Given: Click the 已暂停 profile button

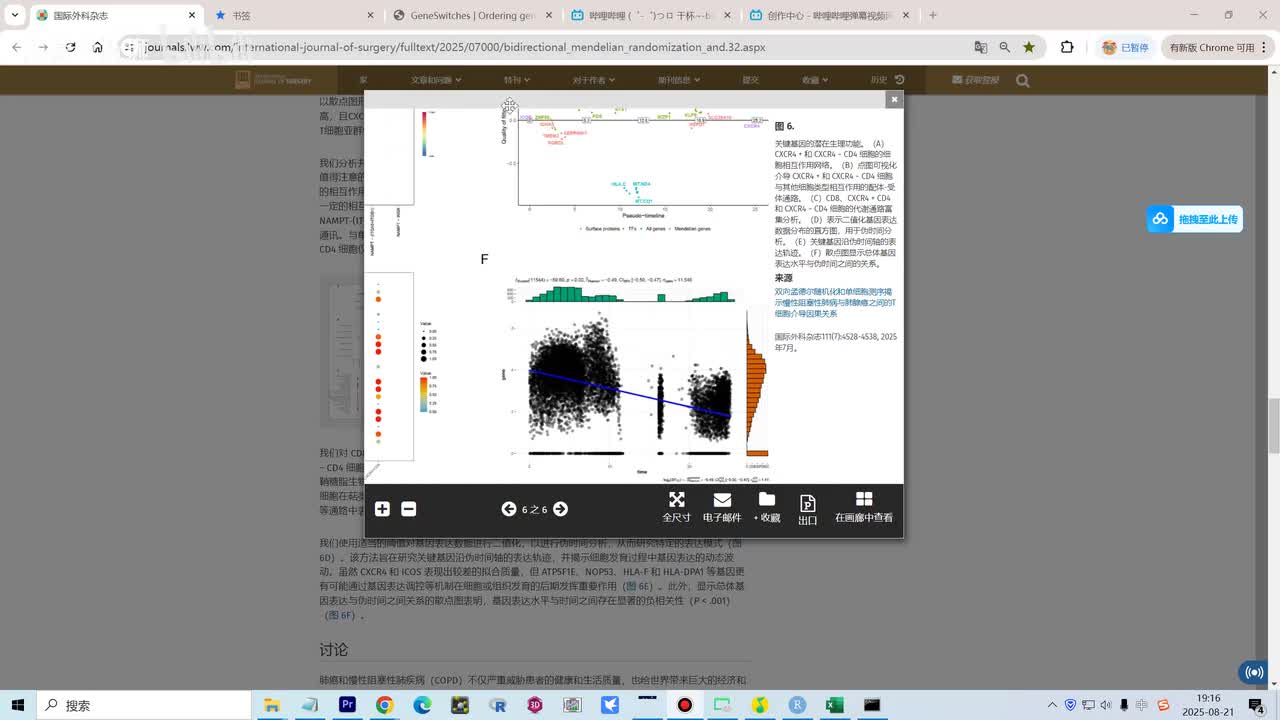Looking at the screenshot, I should pyautogui.click(x=1125, y=47).
